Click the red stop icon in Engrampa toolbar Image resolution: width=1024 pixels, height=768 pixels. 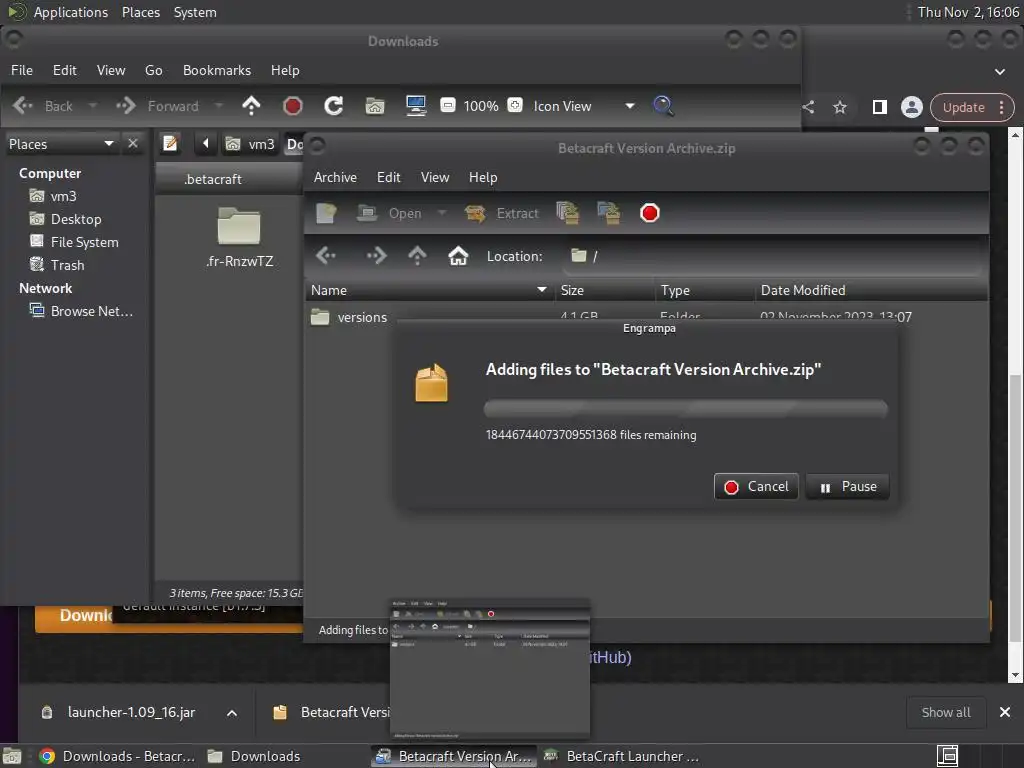coord(650,213)
